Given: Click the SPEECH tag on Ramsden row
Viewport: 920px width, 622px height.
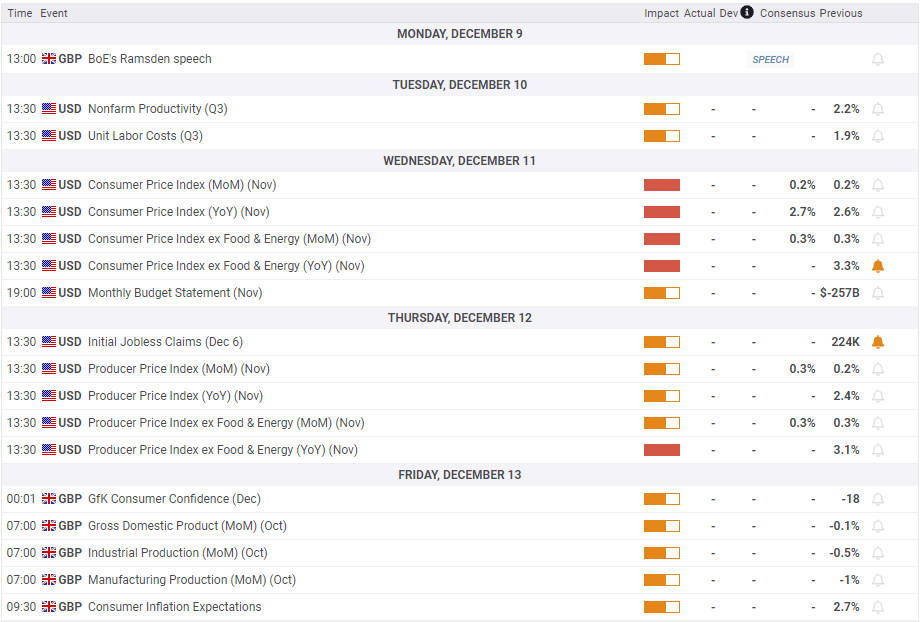Looking at the screenshot, I should point(770,60).
